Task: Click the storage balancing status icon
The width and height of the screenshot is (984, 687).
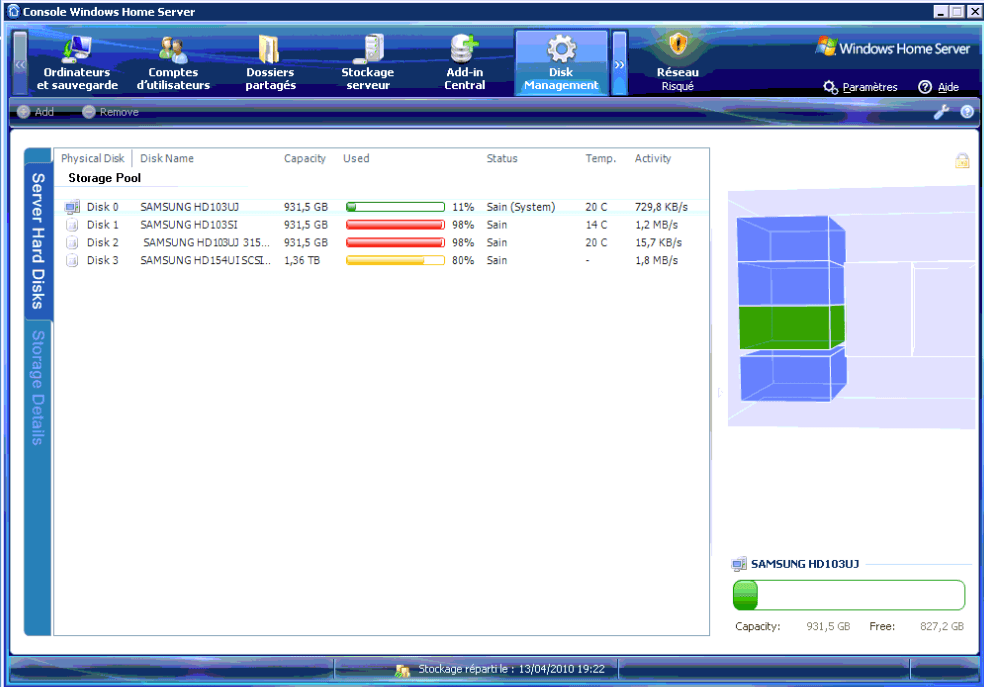Action: pyautogui.click(x=402, y=670)
